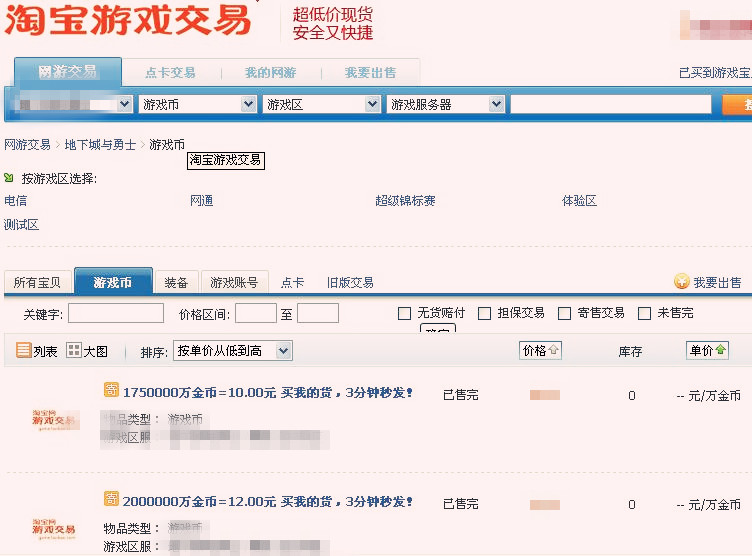Click consignment badge icon on 1750000万金币 listing
Viewport: 752px width, 556px height.
[x=111, y=390]
